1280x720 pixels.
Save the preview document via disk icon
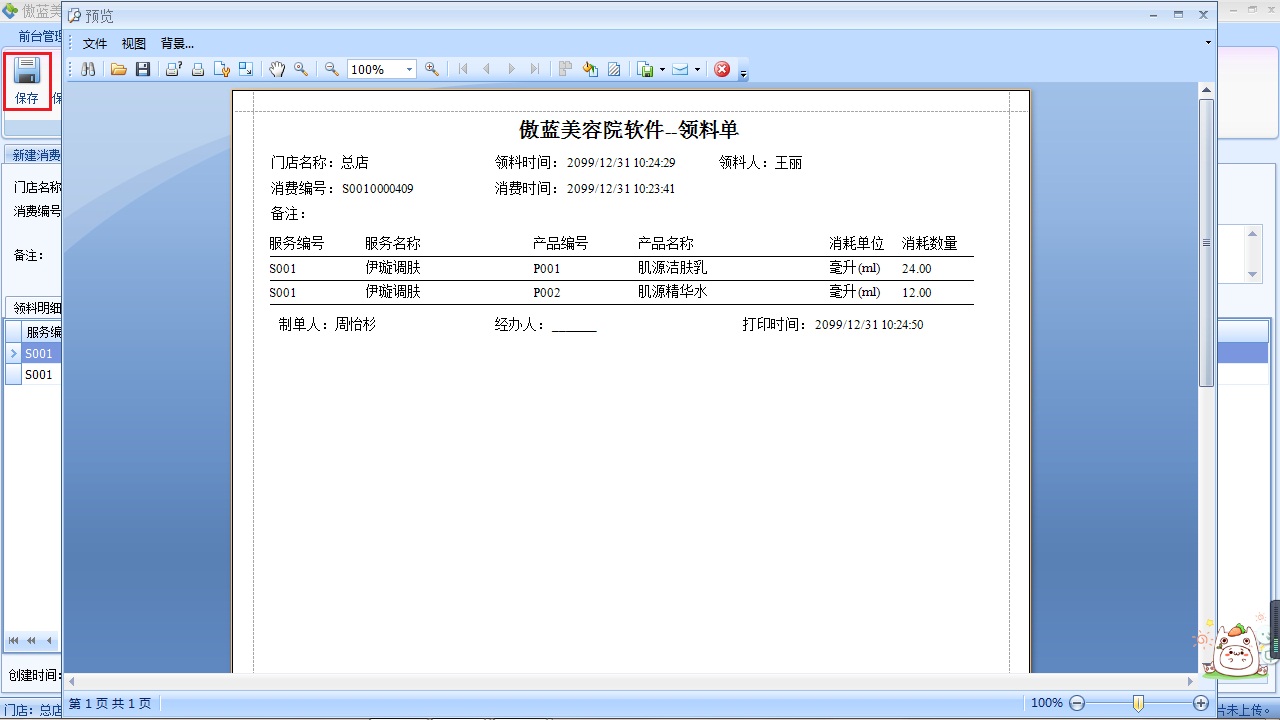(x=144, y=69)
